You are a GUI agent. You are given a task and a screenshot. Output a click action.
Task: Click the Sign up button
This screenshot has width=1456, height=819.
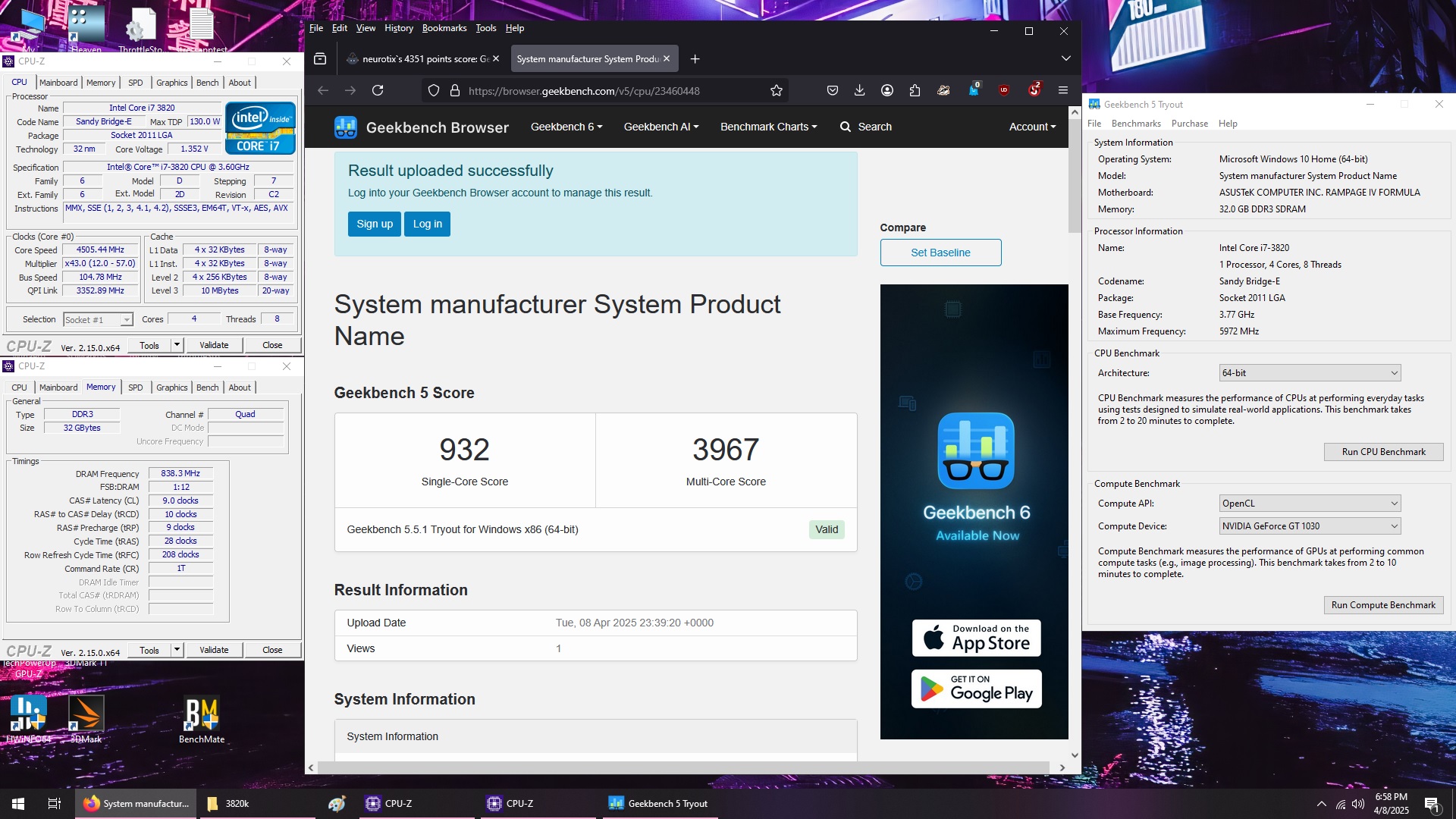pyautogui.click(x=375, y=224)
